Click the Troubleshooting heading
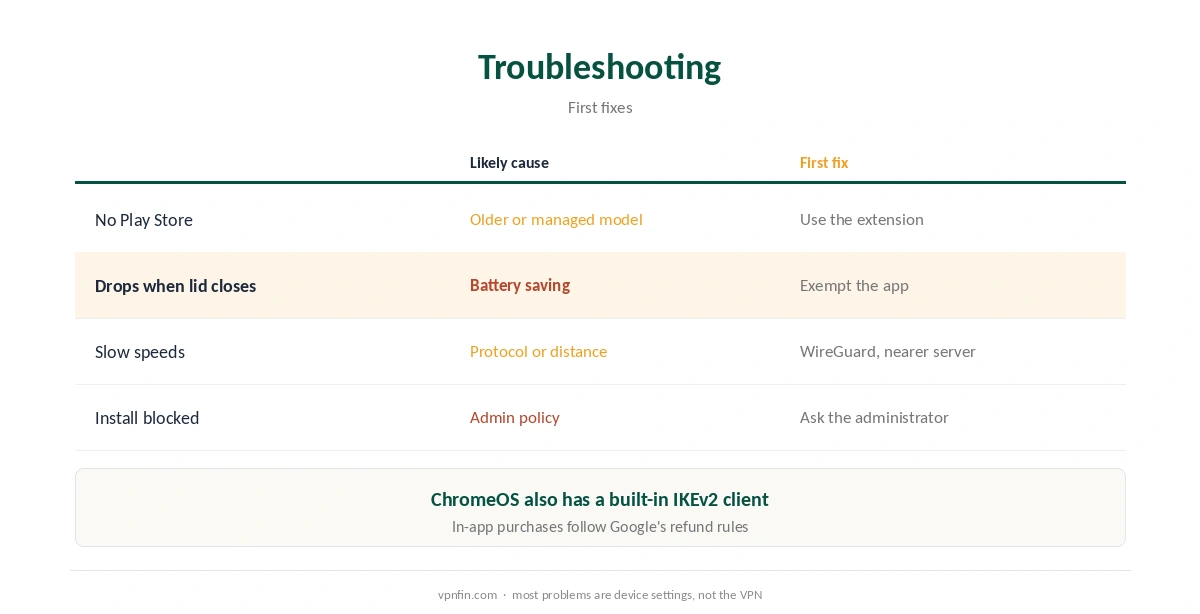The height and width of the screenshot is (614, 1200). (x=599, y=67)
